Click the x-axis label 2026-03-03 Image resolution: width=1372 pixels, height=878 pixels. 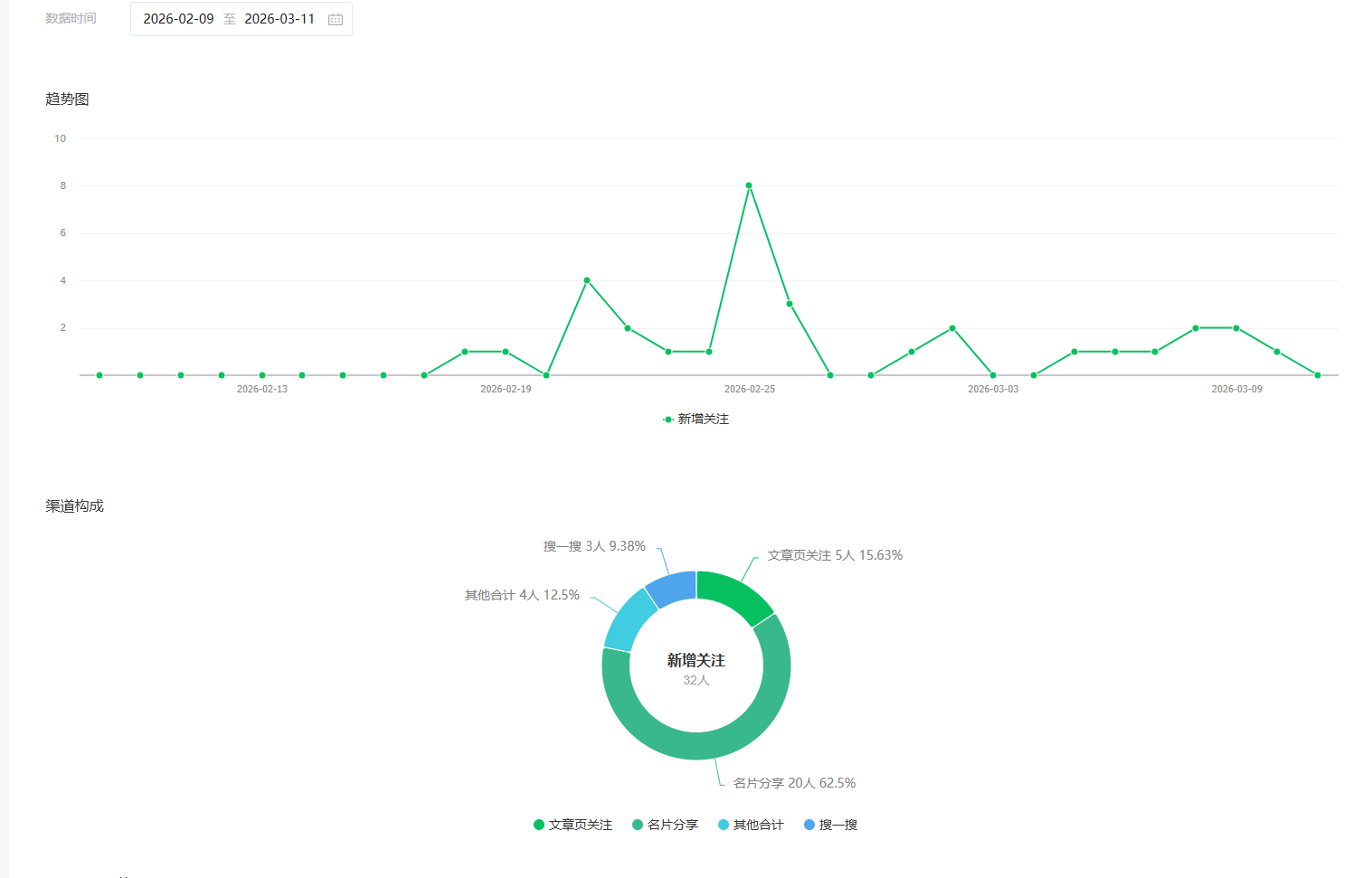[x=993, y=389]
